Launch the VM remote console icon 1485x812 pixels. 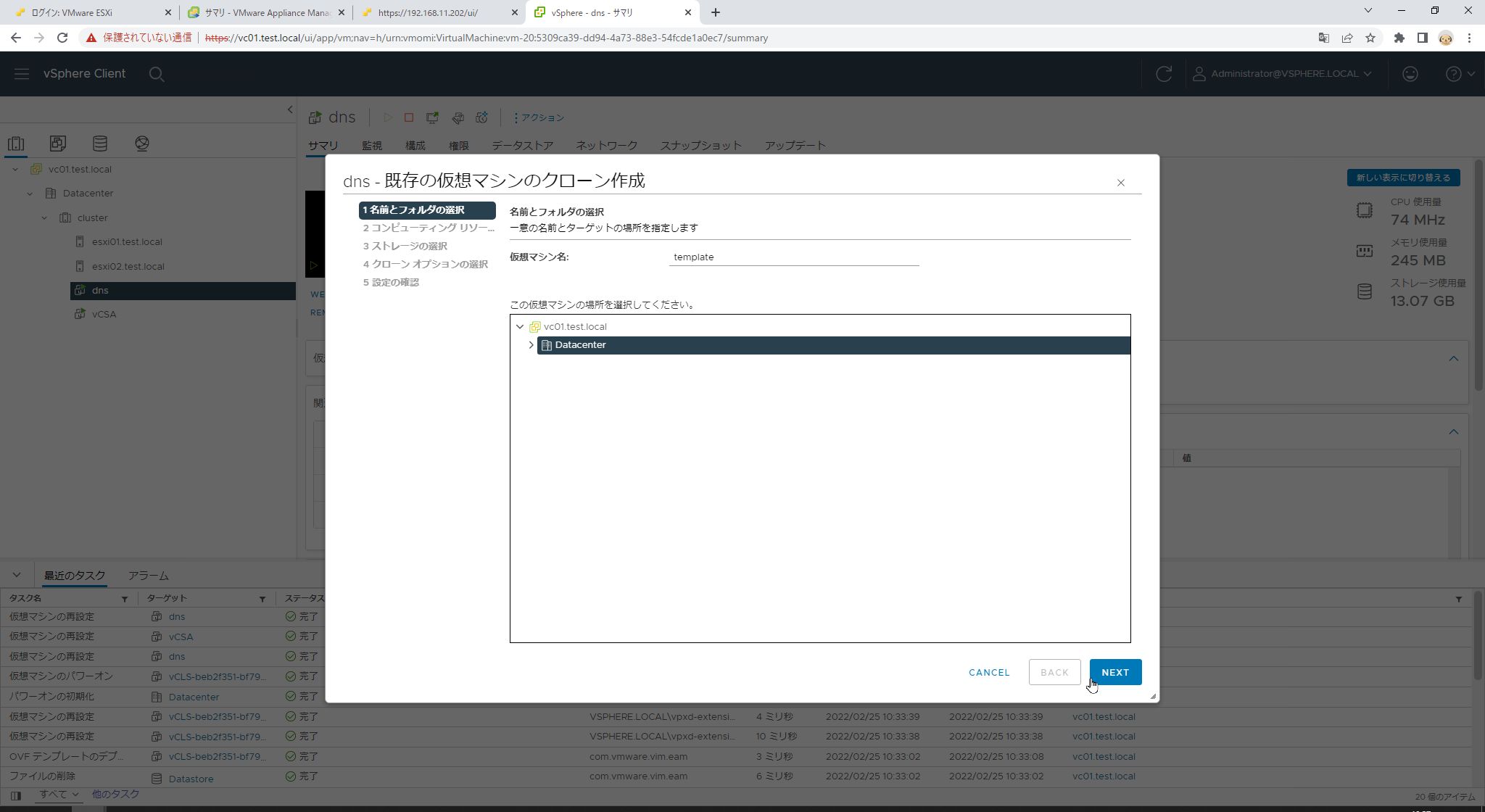[432, 117]
